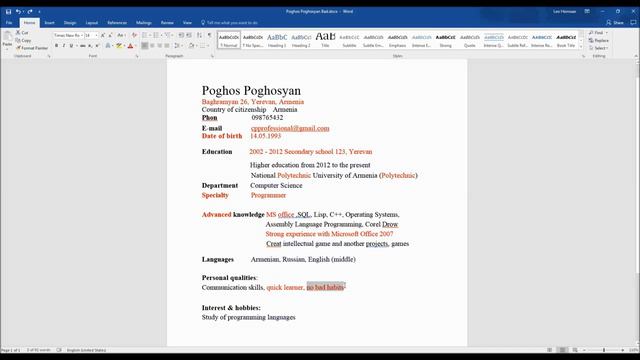The width and height of the screenshot is (640, 360).
Task: Copy the selected text
Action: (x=23, y=40)
